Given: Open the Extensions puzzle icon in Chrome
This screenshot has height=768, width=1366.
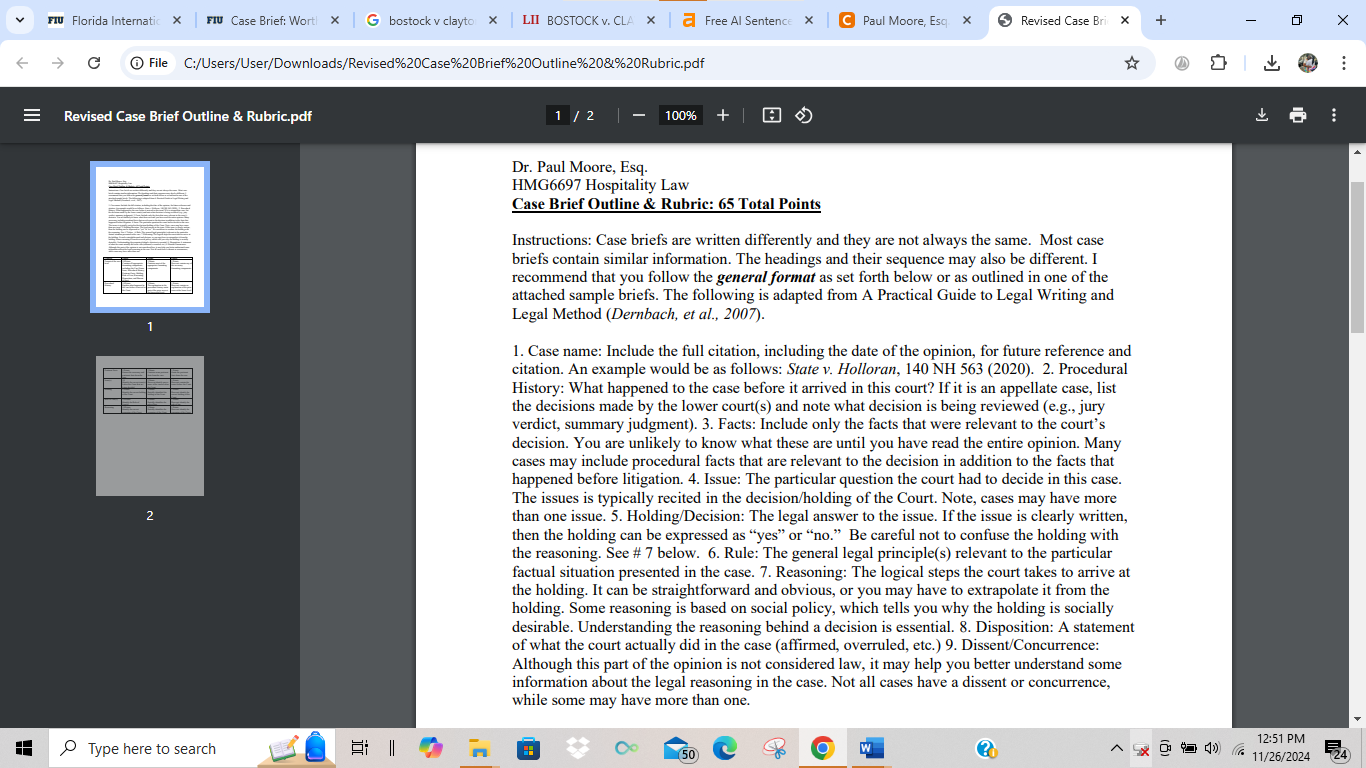Looking at the screenshot, I should click(x=1219, y=62).
